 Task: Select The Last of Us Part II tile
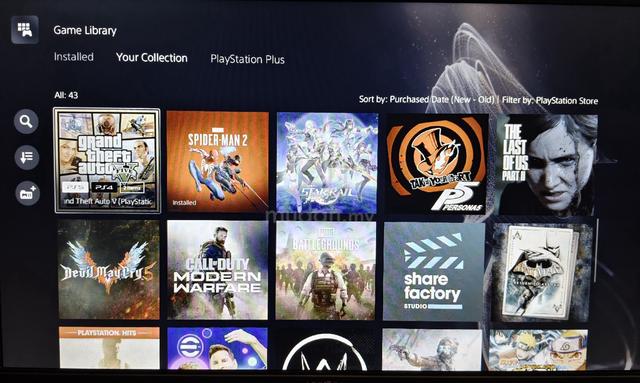point(547,165)
